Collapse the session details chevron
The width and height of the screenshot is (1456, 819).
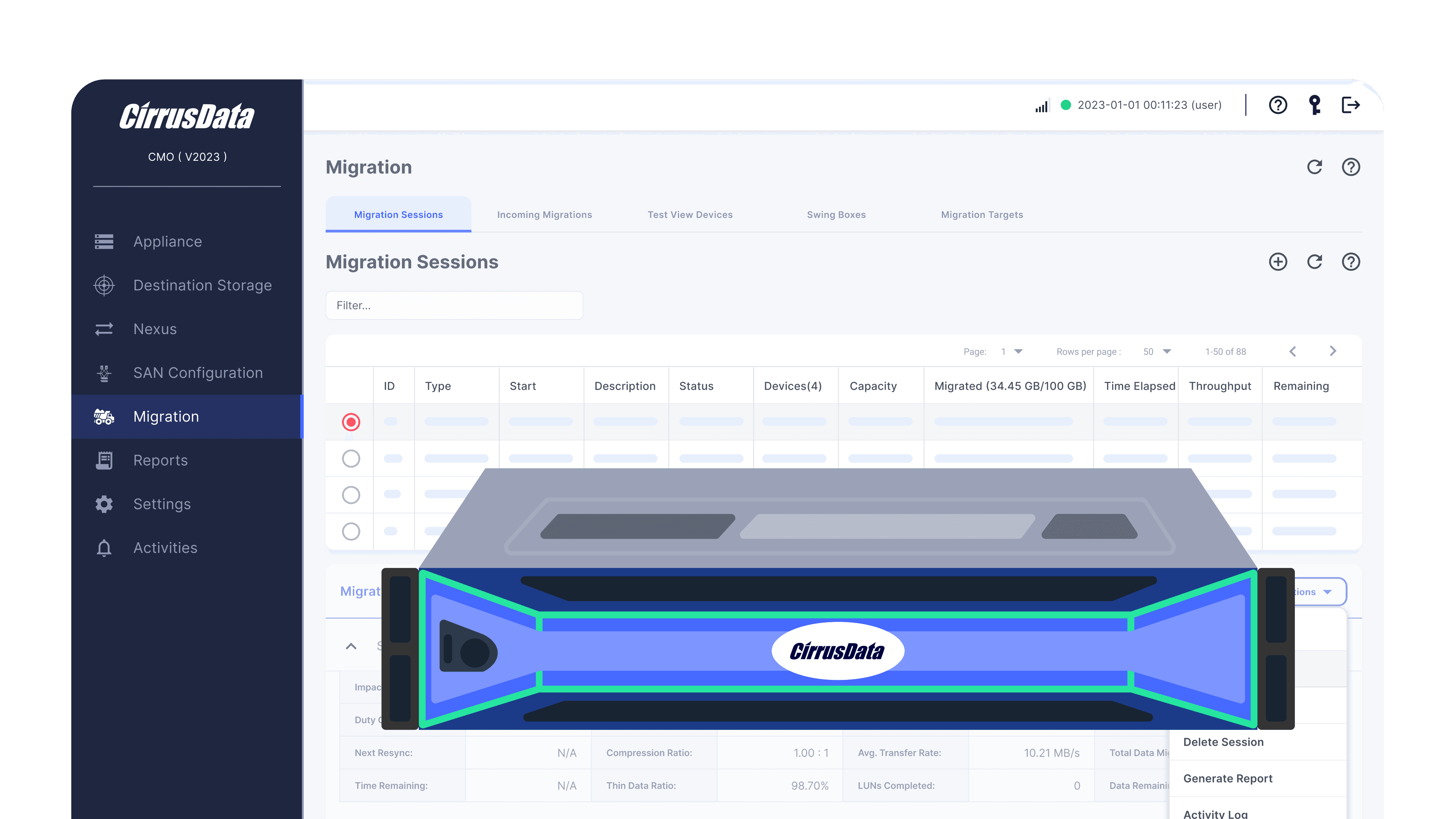pyautogui.click(x=351, y=646)
